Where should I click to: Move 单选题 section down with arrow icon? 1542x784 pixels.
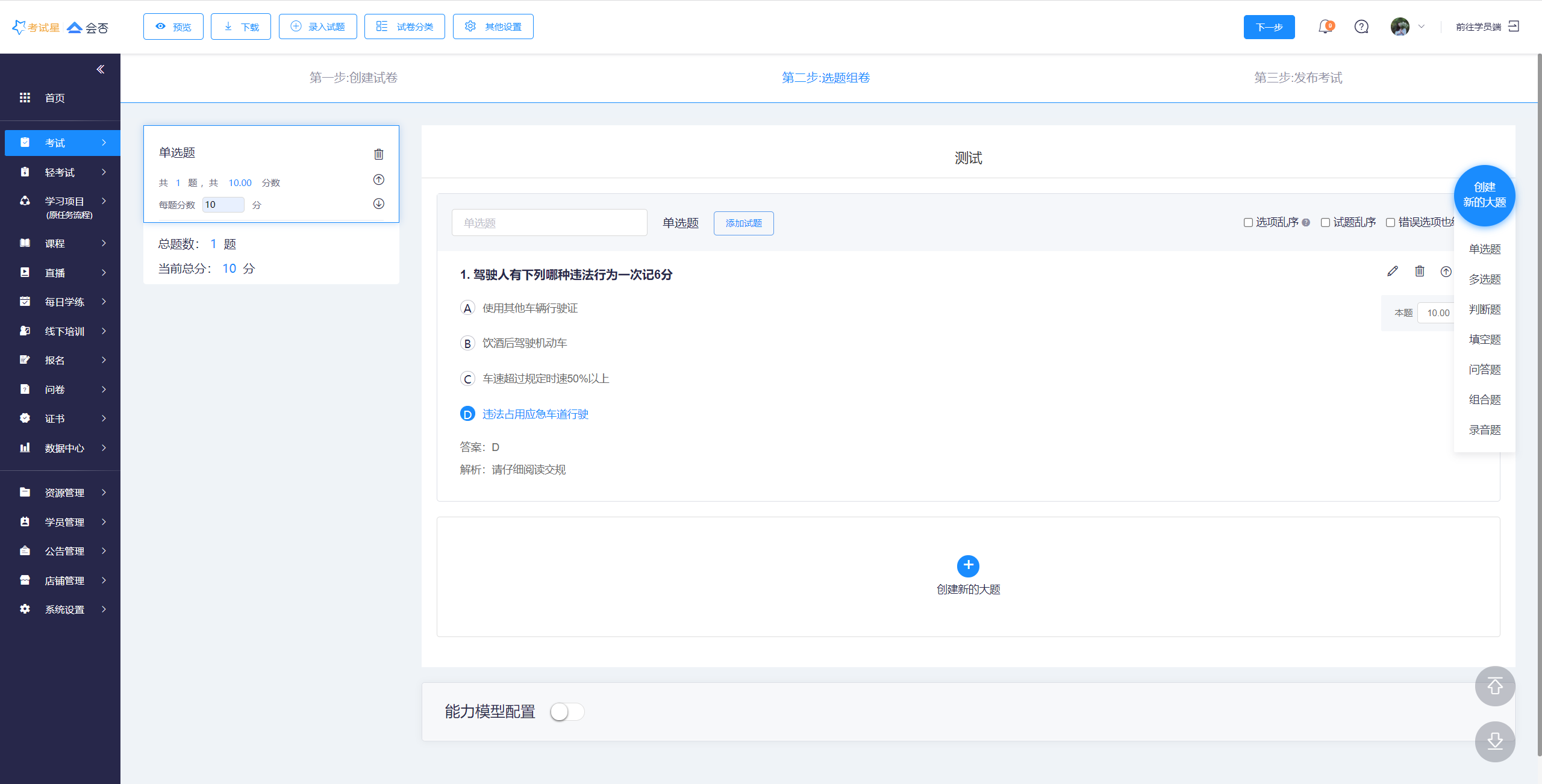pyautogui.click(x=379, y=204)
